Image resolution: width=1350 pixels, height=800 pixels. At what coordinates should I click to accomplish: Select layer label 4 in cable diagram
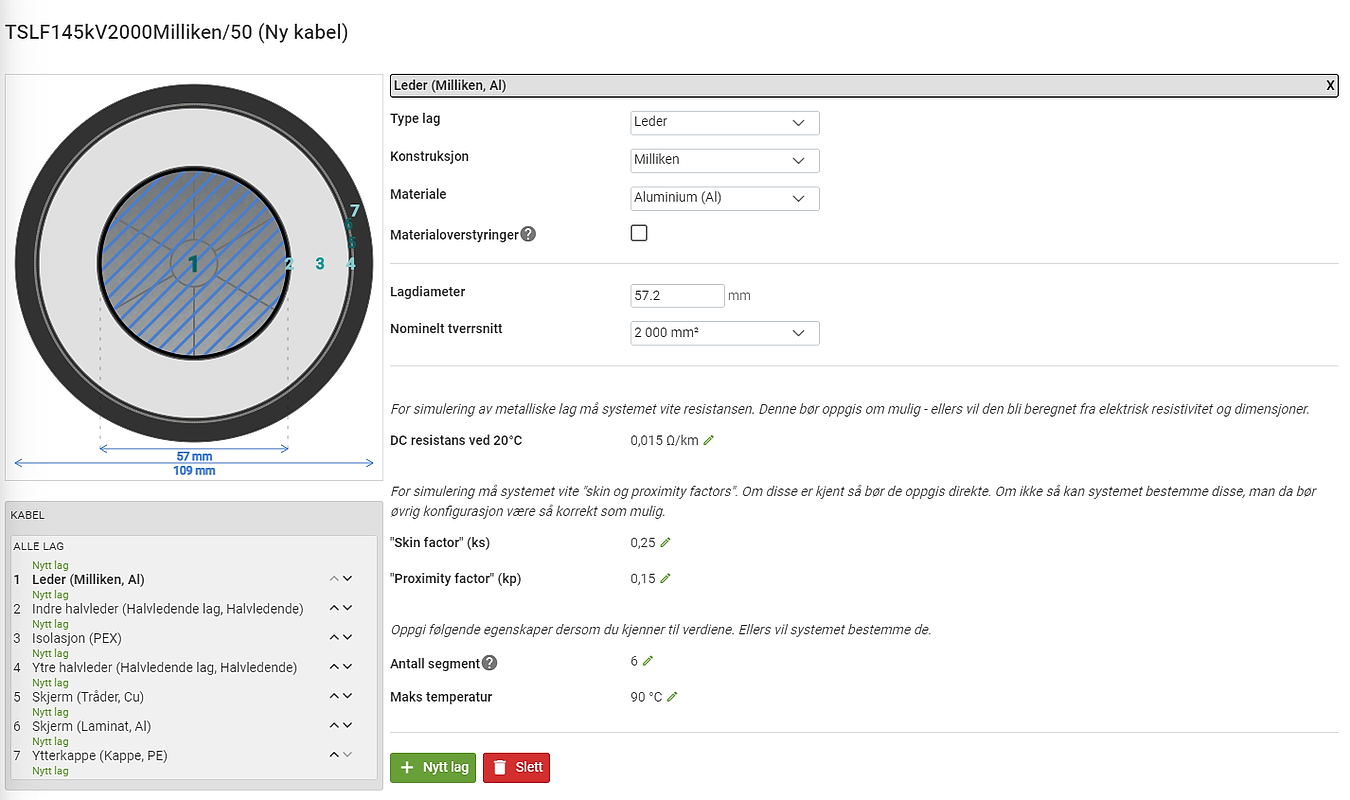pyautogui.click(x=351, y=264)
